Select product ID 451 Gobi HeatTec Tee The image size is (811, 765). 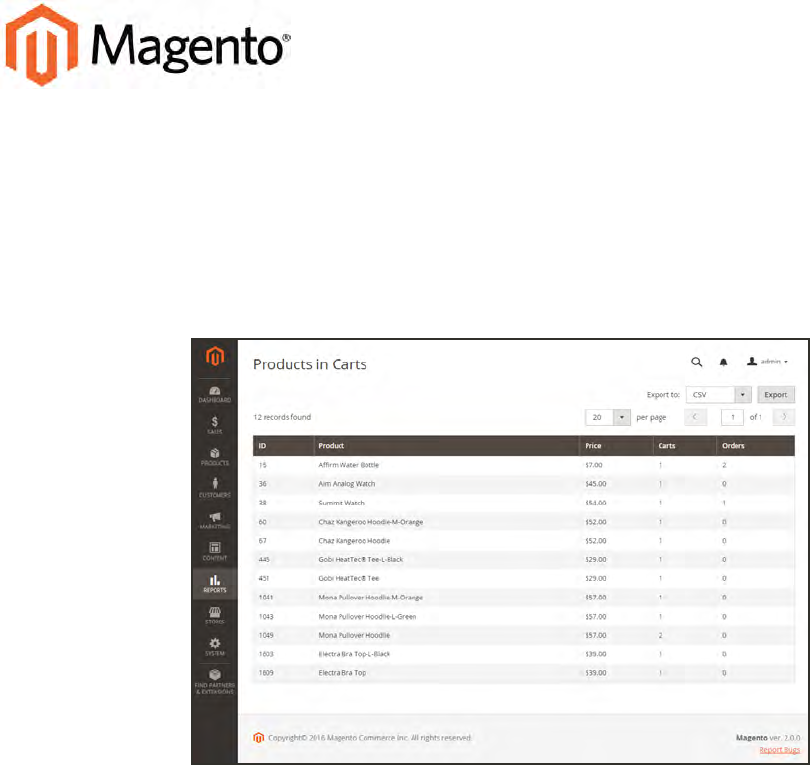[x=523, y=579]
